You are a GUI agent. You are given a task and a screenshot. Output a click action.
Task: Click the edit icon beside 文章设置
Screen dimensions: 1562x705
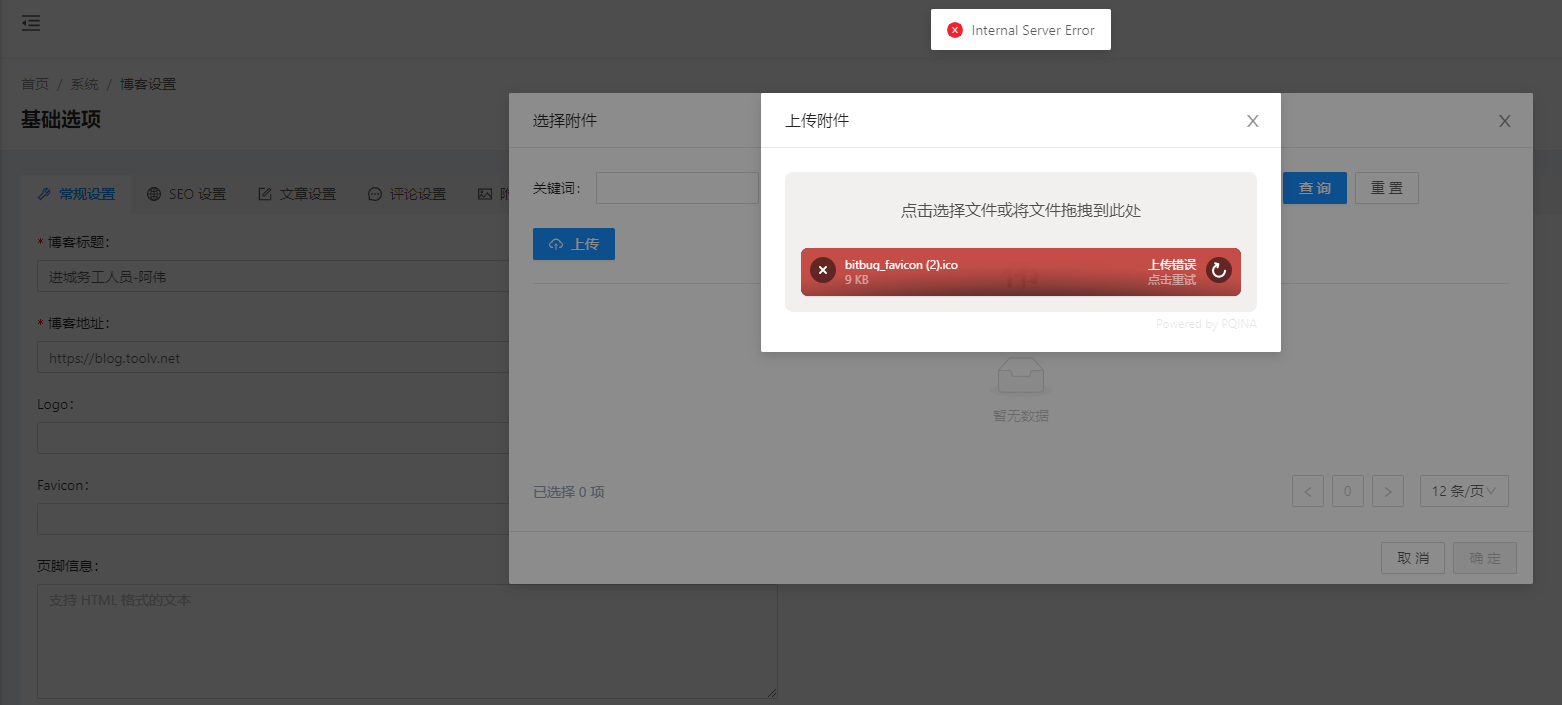pyautogui.click(x=265, y=193)
